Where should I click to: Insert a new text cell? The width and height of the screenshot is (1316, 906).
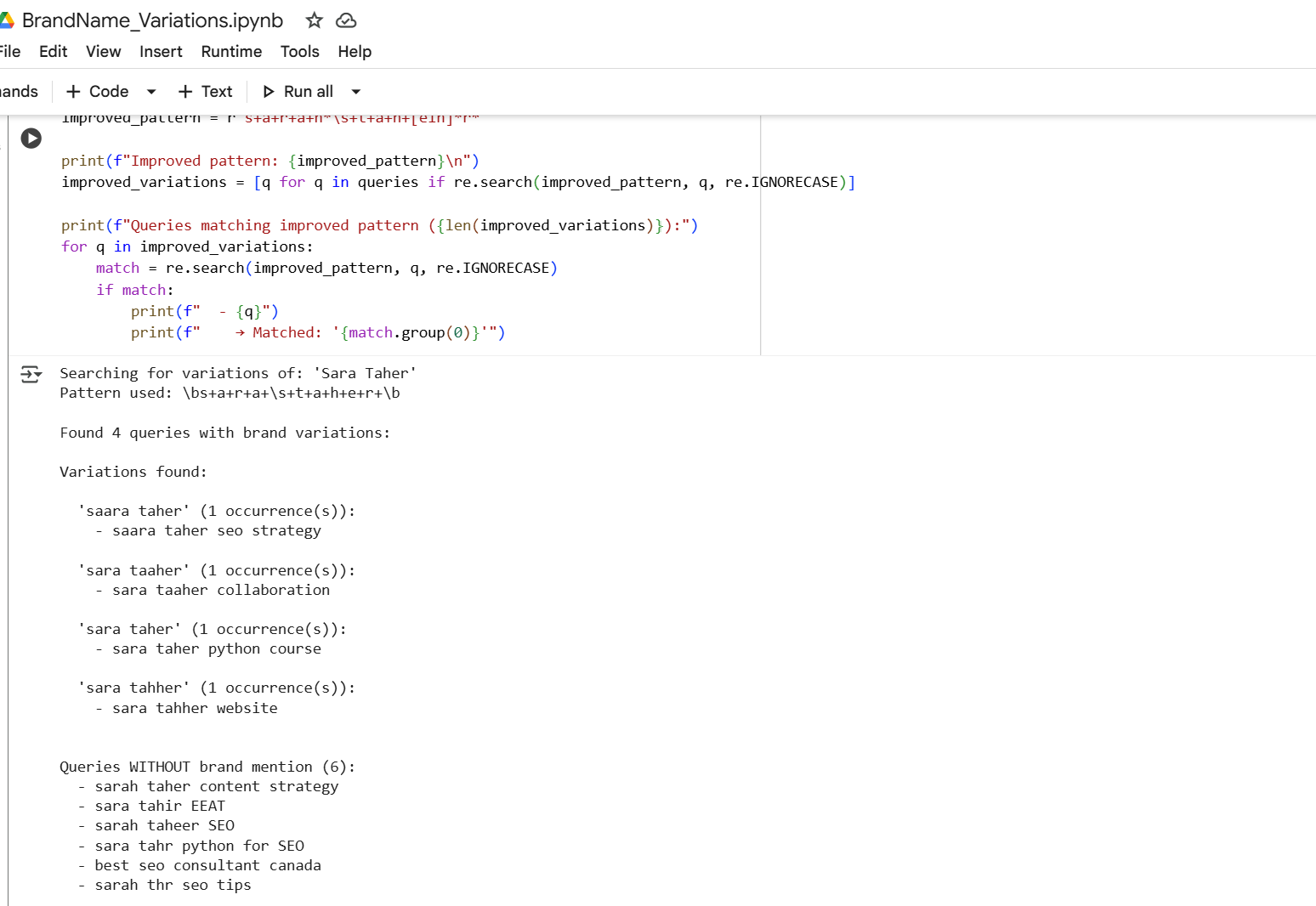(206, 91)
